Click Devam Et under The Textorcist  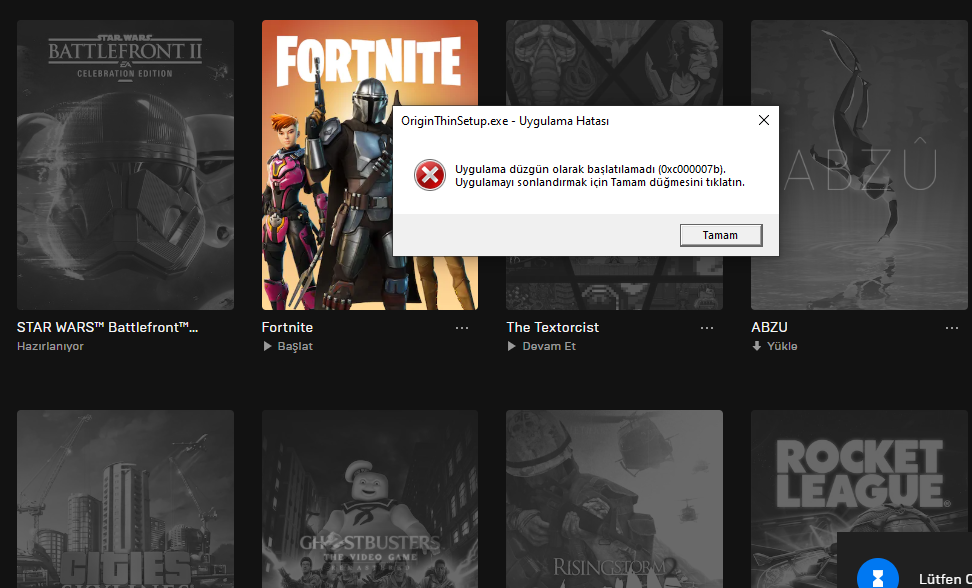click(x=549, y=346)
